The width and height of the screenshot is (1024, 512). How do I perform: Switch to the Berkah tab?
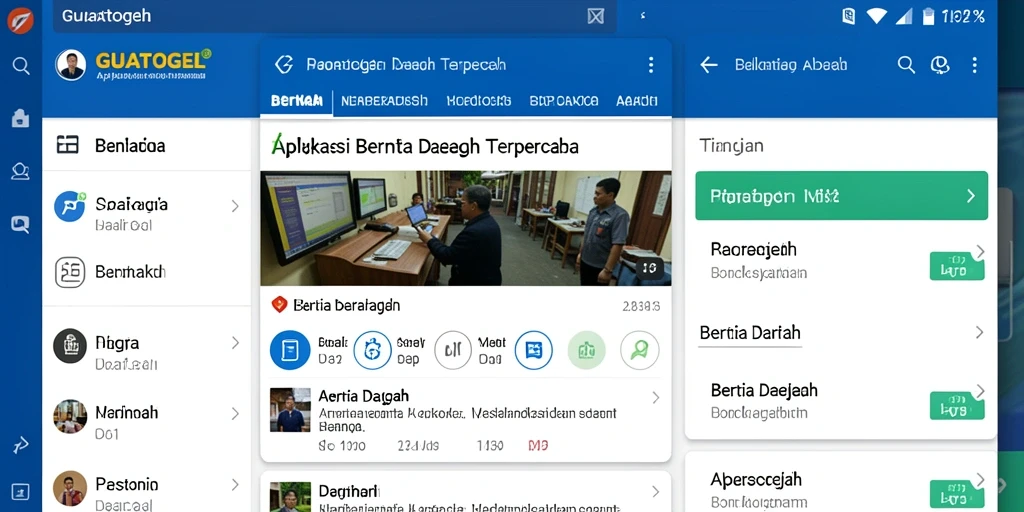[x=296, y=101]
